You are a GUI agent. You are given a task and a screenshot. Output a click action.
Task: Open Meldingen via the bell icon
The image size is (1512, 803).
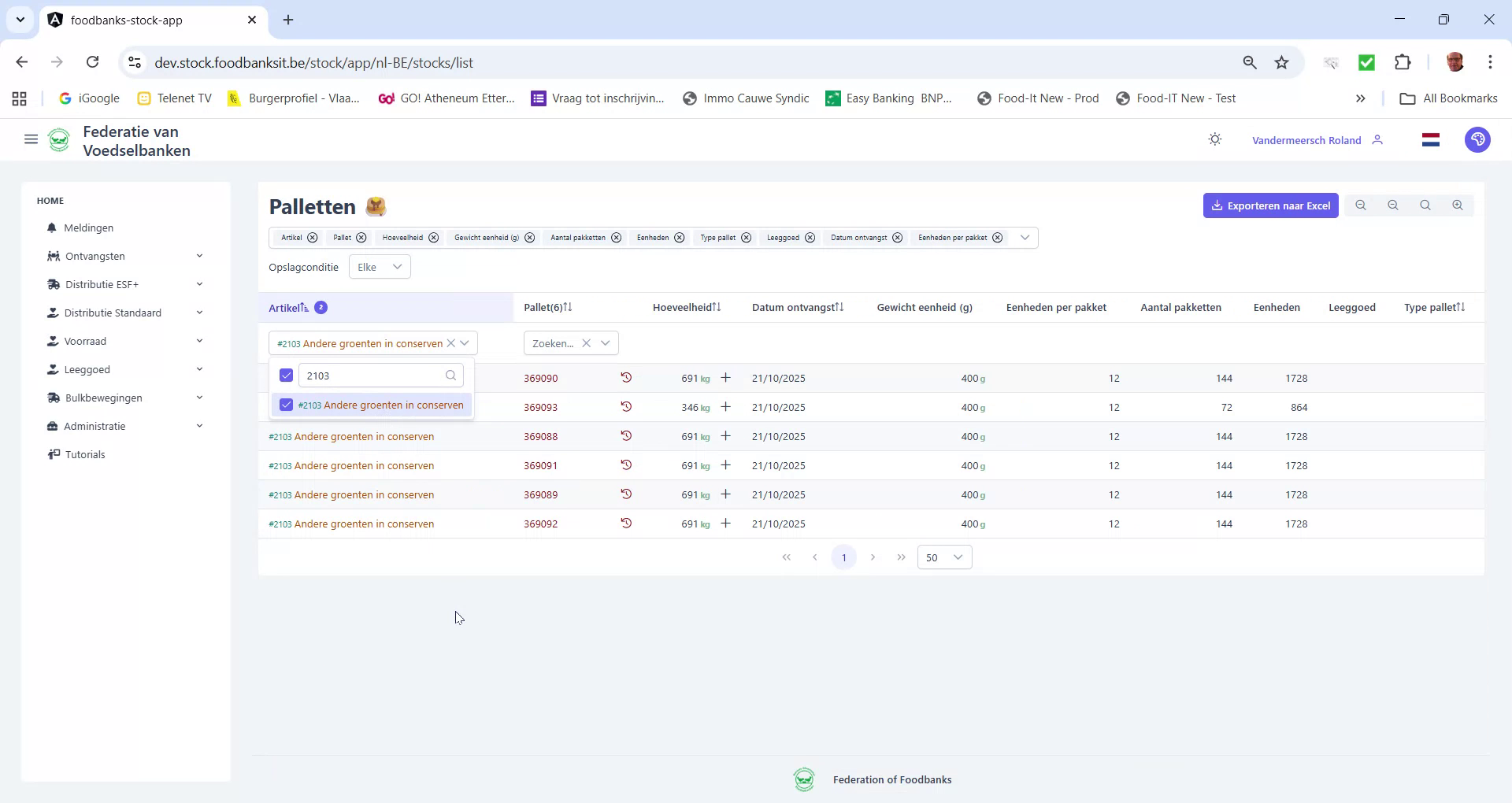pyautogui.click(x=51, y=228)
